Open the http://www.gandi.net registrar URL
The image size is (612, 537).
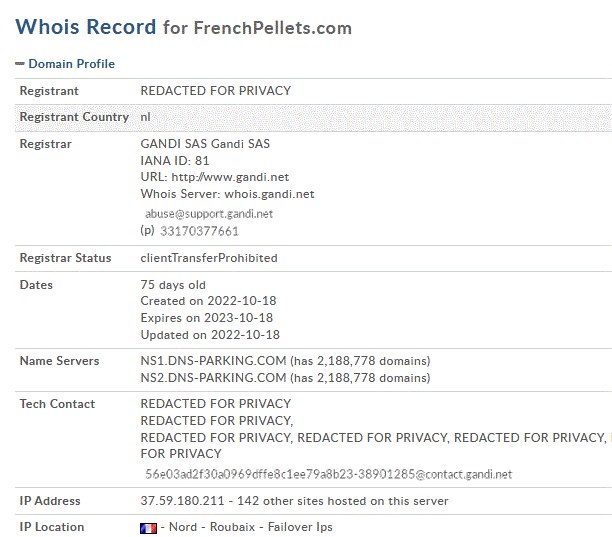230,177
